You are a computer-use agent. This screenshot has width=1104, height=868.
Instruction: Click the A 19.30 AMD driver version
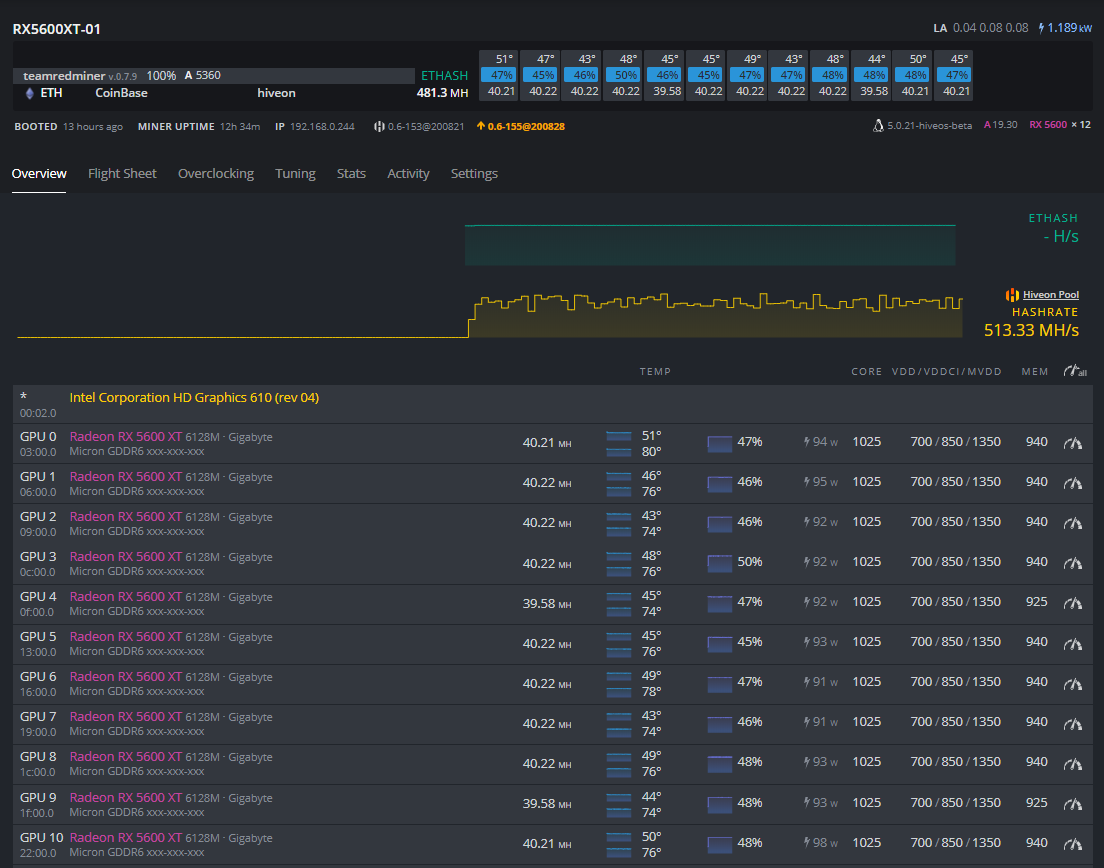point(1000,125)
